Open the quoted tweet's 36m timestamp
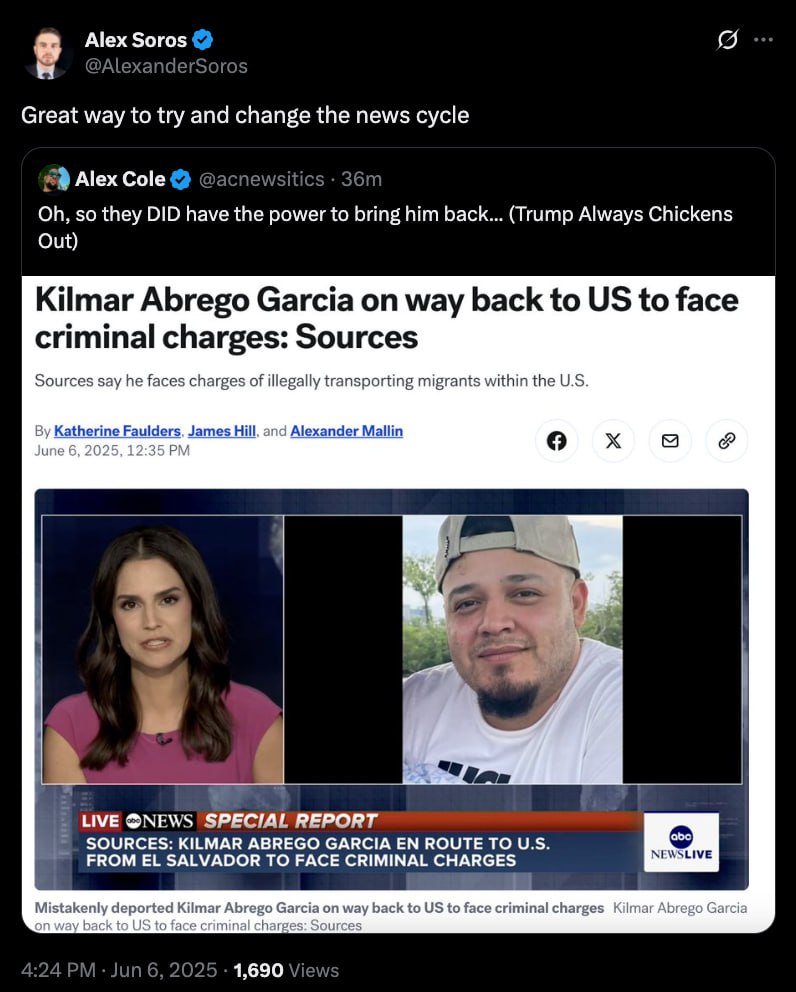This screenshot has height=992, width=796. (x=361, y=179)
